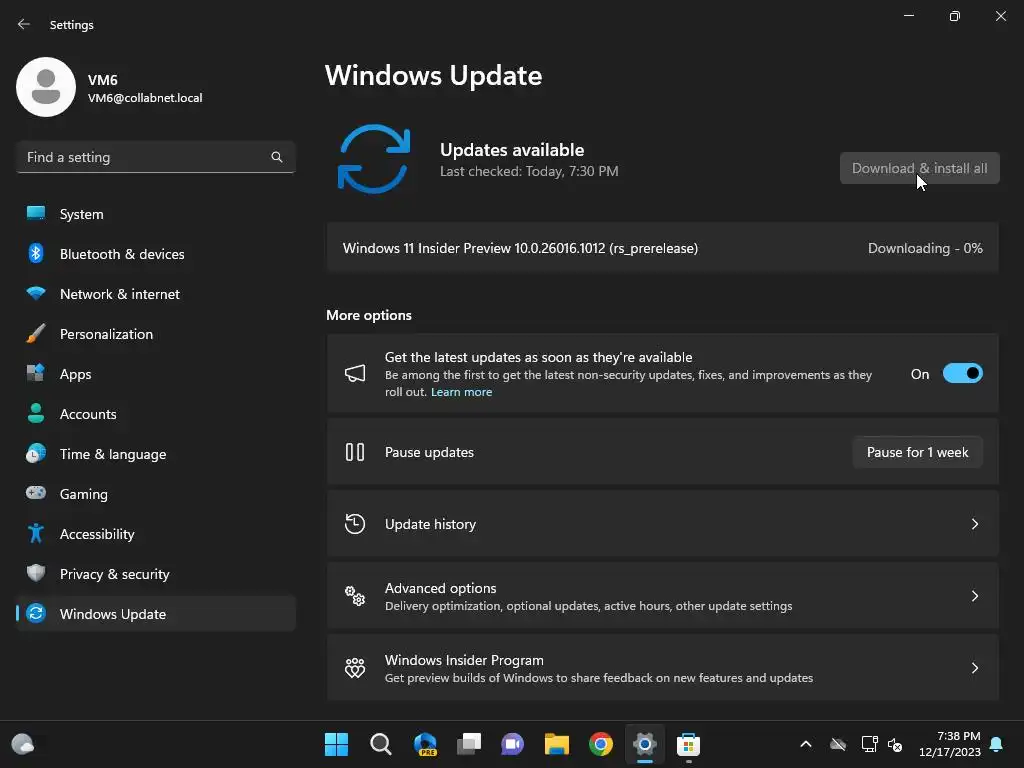Click the Windows Insider Program hearts icon
1024x768 pixels.
tap(355, 667)
